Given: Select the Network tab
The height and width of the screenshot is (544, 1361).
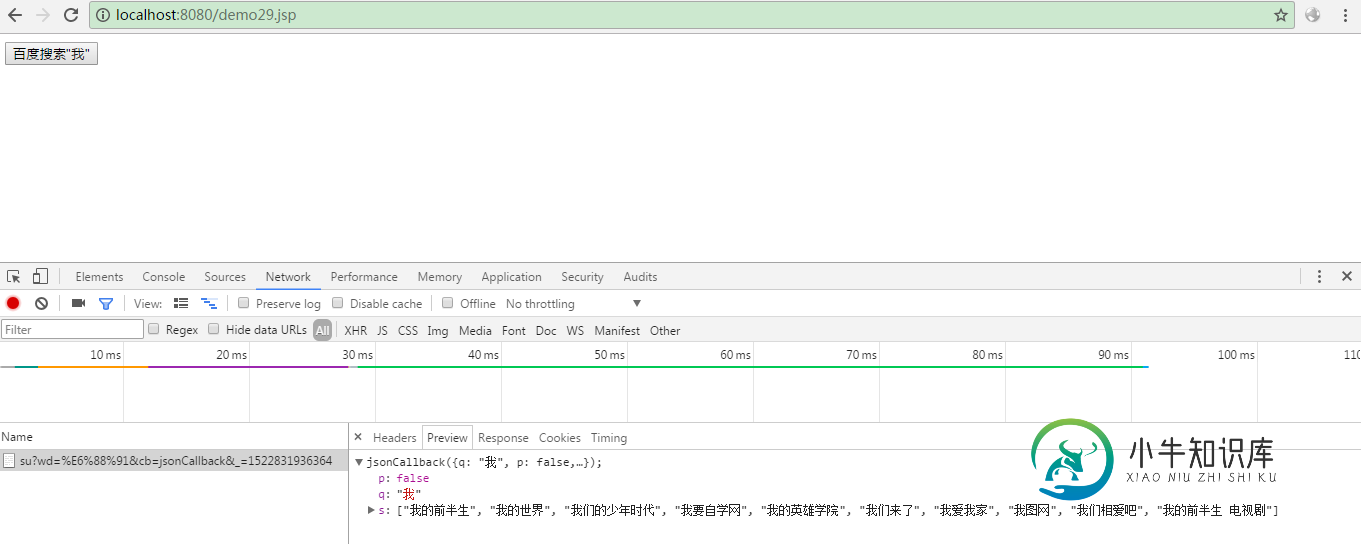Looking at the screenshot, I should point(288,277).
